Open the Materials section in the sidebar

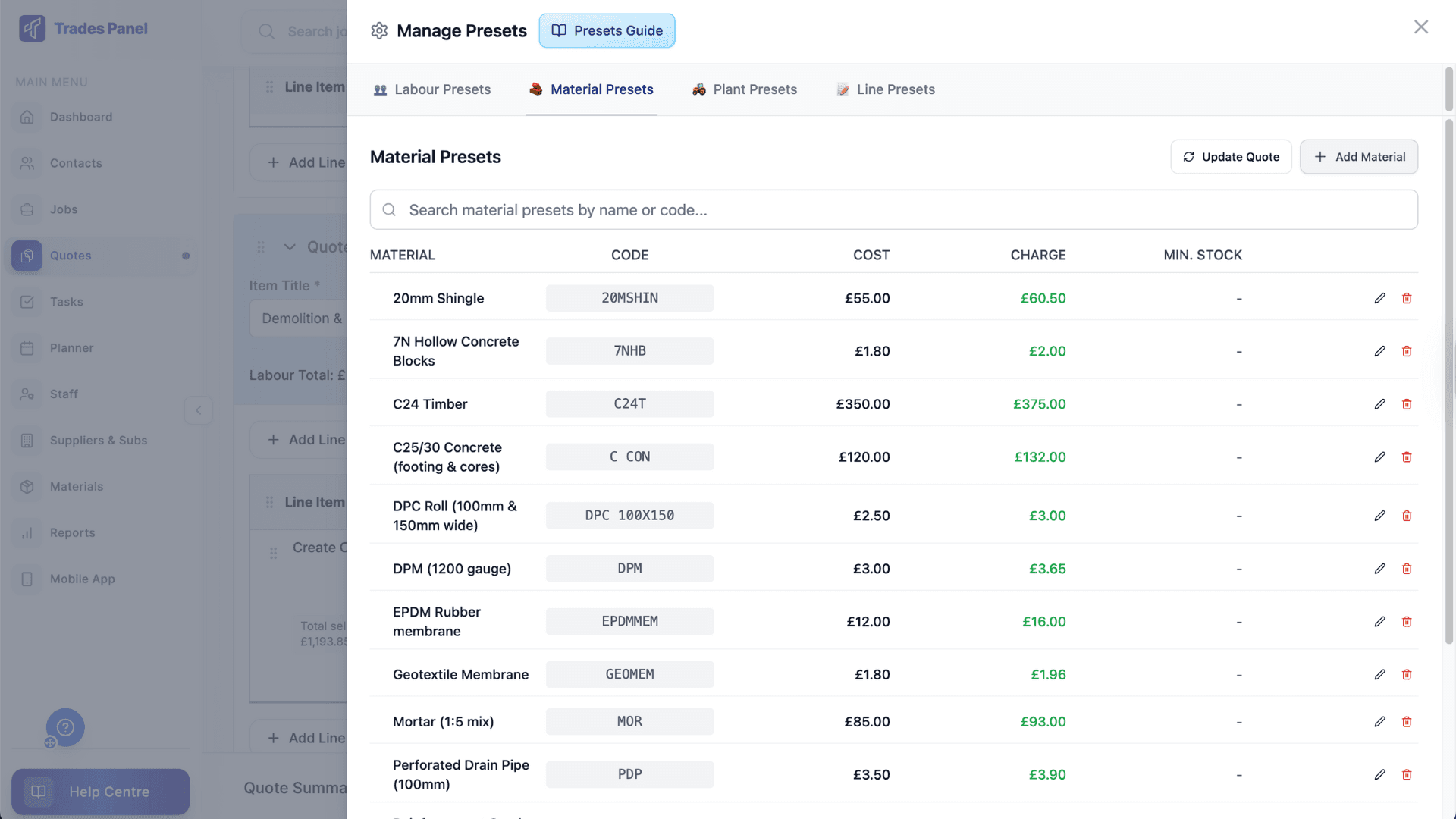tap(76, 486)
